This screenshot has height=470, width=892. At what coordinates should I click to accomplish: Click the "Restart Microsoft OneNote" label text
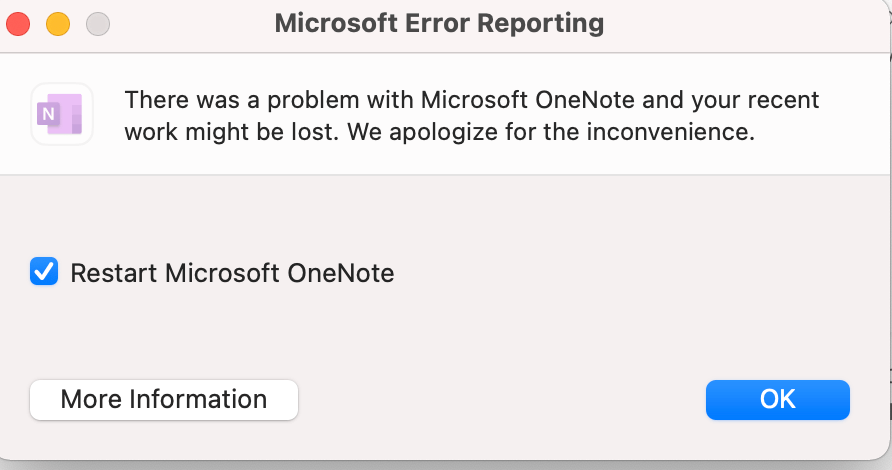232,273
